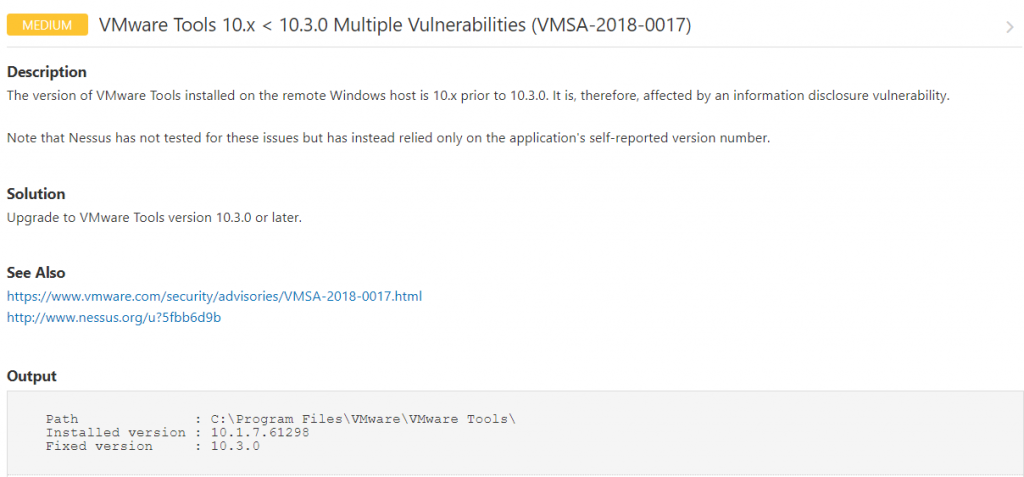
Task: Click the installed version value 10.1.7.61298
Action: pyautogui.click(x=260, y=433)
